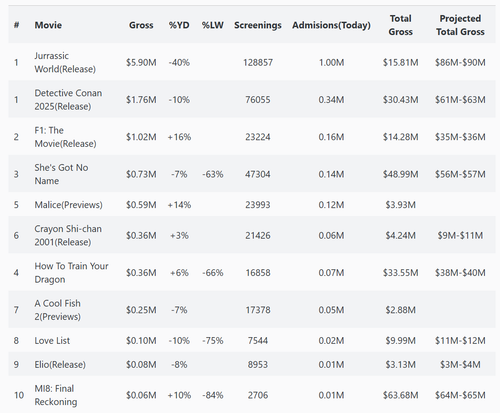The width and height of the screenshot is (500, 413).
Task: Click the Screenings column header
Action: (258, 25)
